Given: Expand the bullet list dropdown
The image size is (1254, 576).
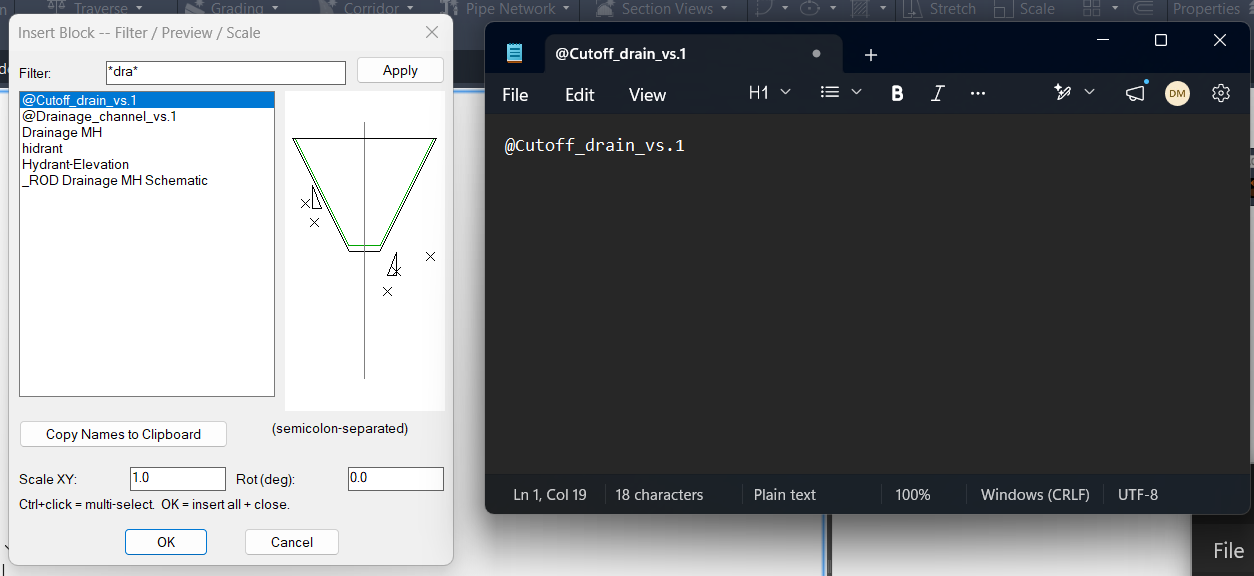Looking at the screenshot, I should click(841, 92).
